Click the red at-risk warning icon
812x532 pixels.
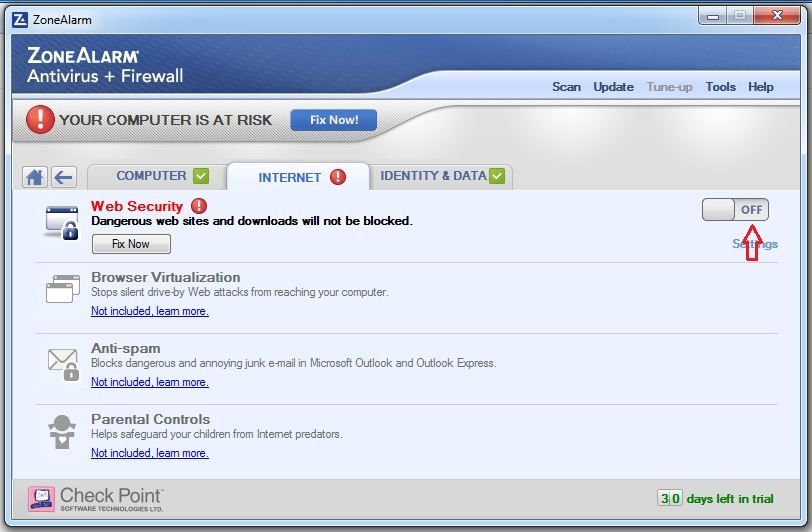point(40,120)
